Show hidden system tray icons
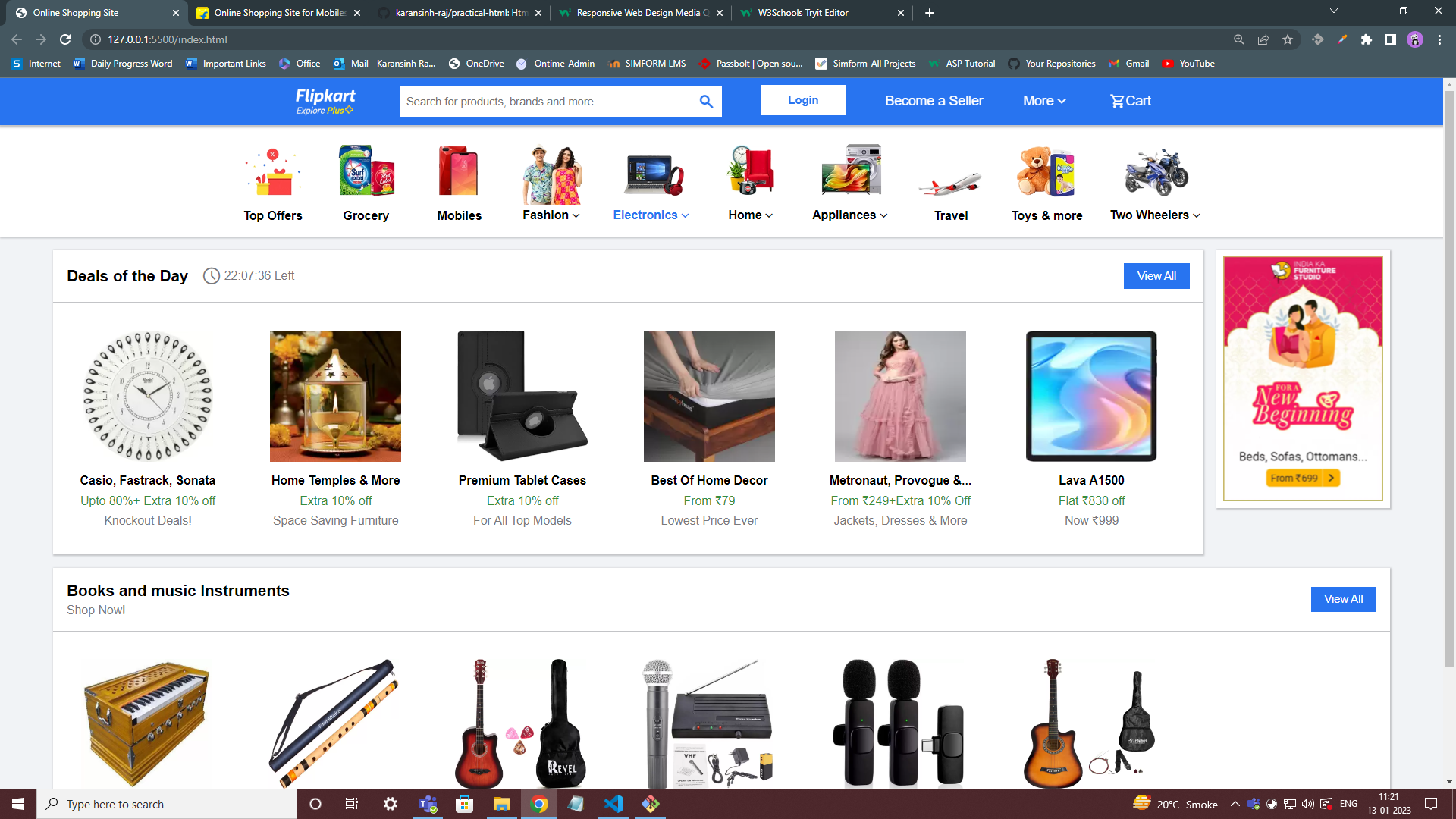Viewport: 1456px width, 819px height. pyautogui.click(x=1235, y=804)
